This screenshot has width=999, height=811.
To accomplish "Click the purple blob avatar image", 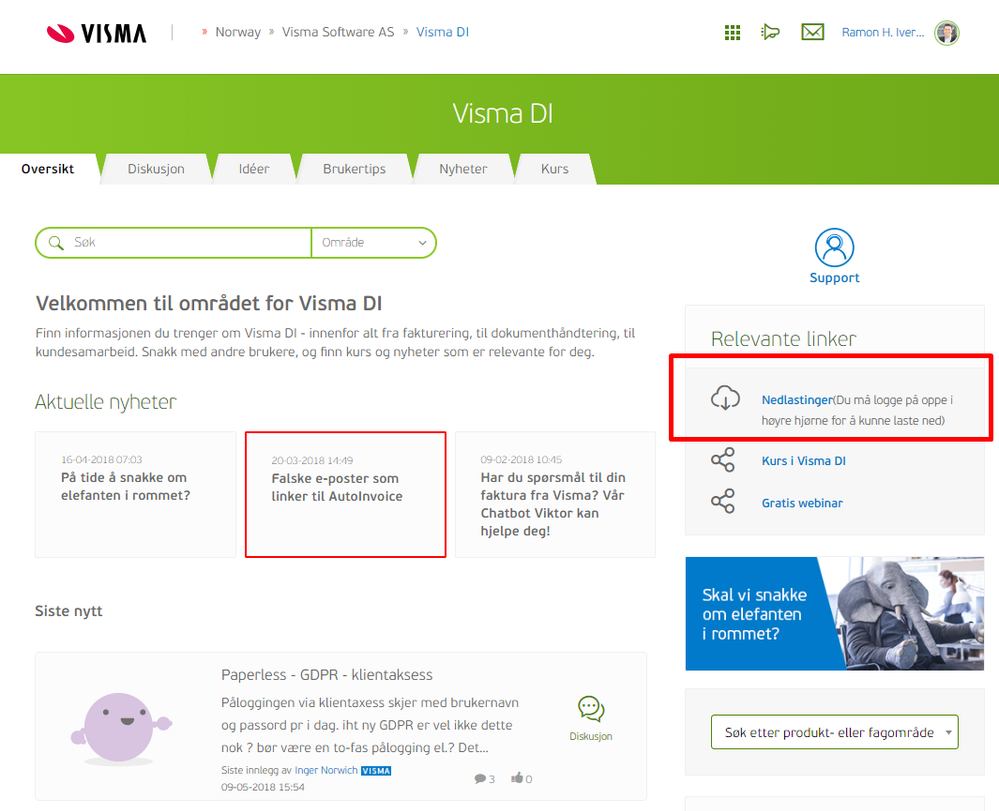I will (120, 729).
